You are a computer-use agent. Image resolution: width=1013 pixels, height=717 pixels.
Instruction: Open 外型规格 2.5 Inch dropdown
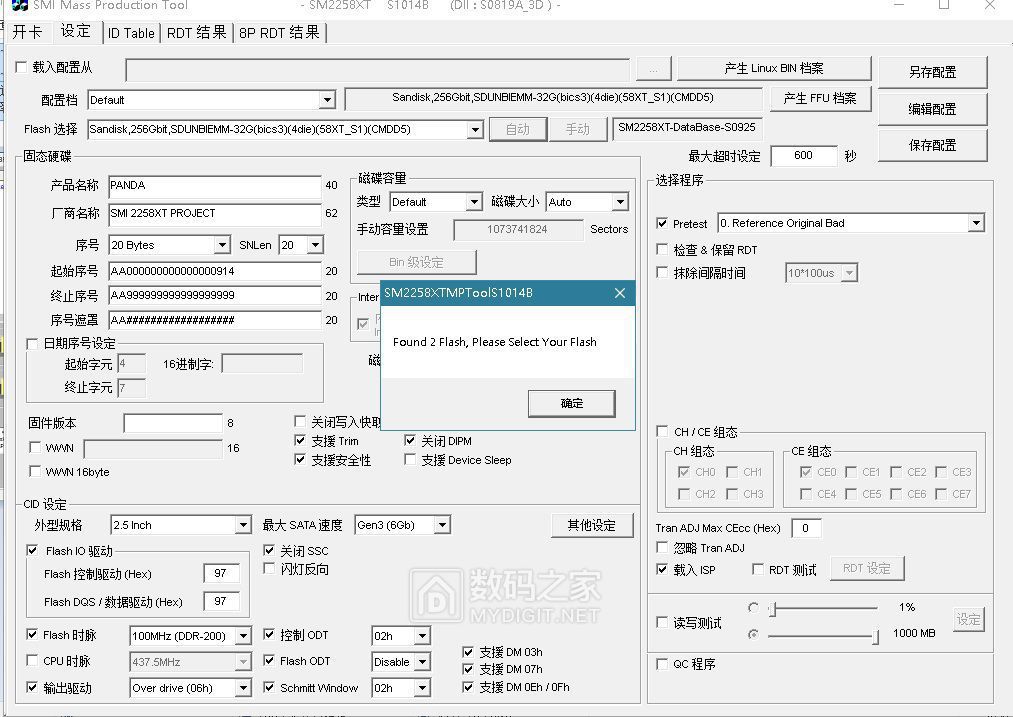243,525
